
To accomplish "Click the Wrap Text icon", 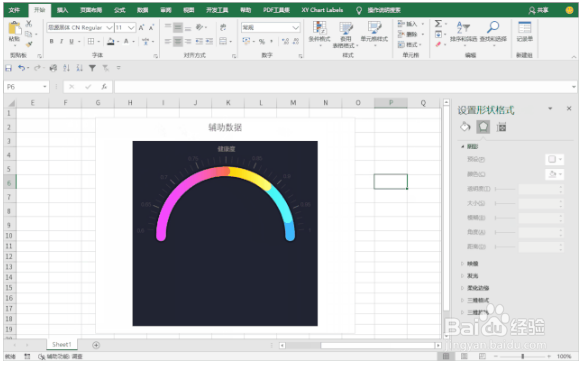I will tap(223, 27).
